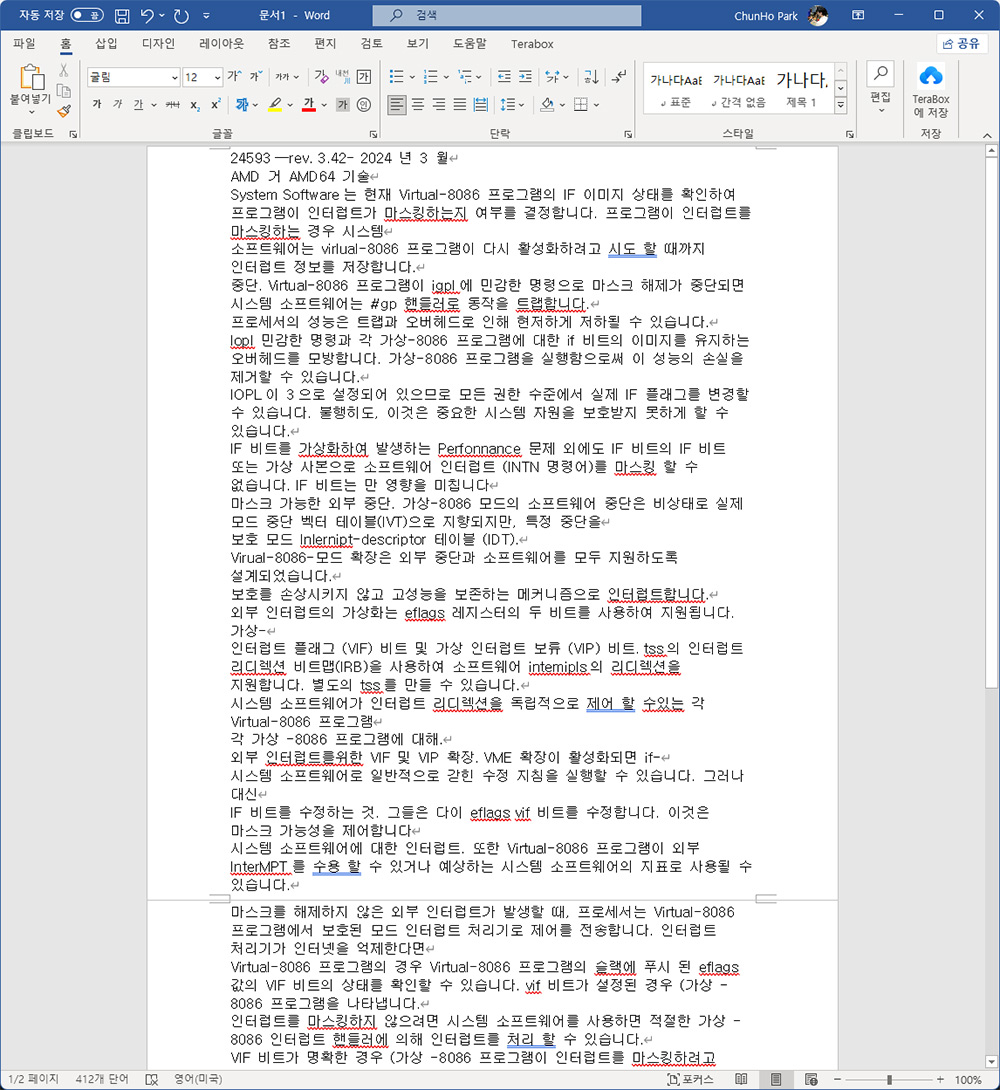Apply subscript formatting
1000x1090 pixels.
point(195,104)
